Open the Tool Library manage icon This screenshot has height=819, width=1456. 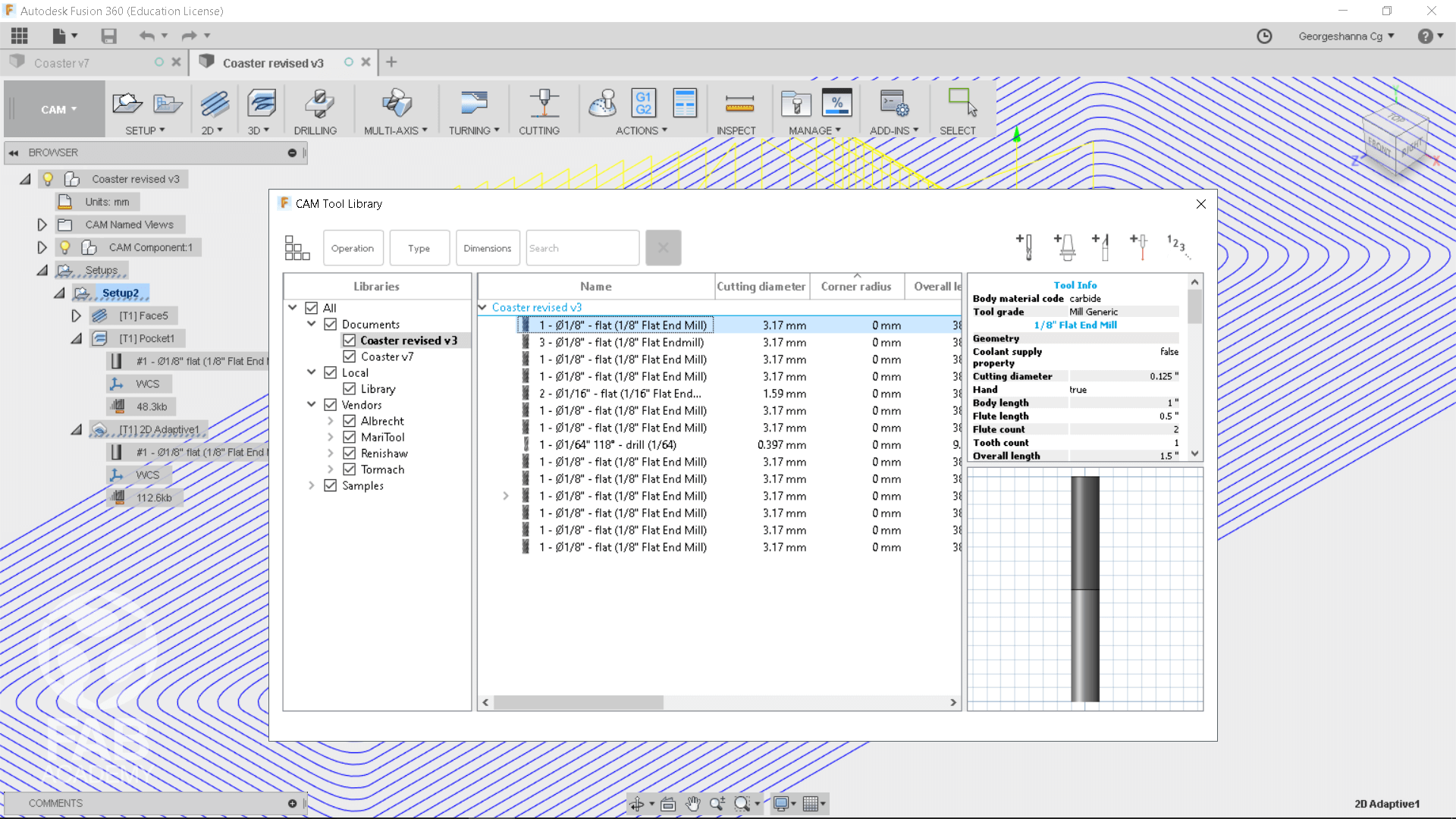click(x=795, y=104)
